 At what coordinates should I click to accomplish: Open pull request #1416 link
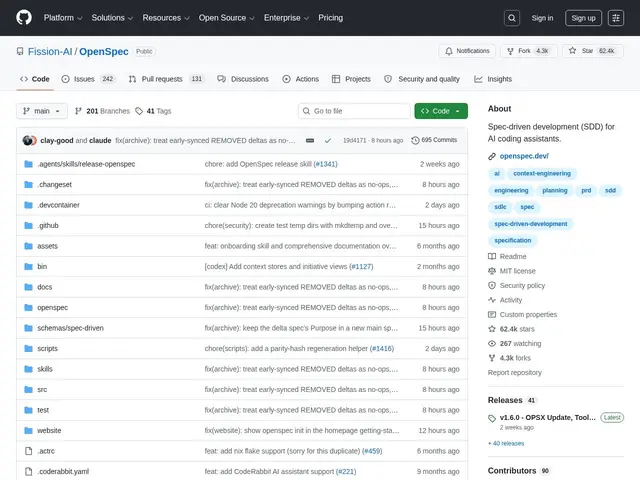point(382,349)
